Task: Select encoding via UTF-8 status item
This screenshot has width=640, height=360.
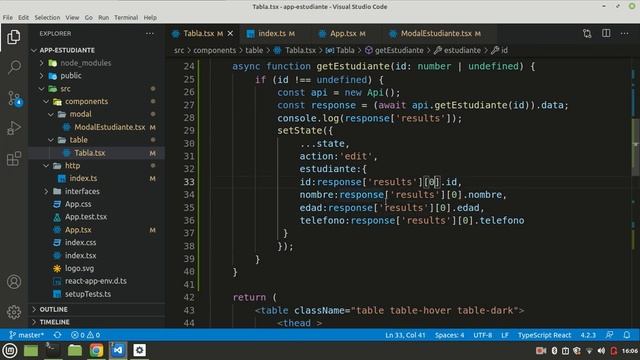Action: [x=482, y=335]
